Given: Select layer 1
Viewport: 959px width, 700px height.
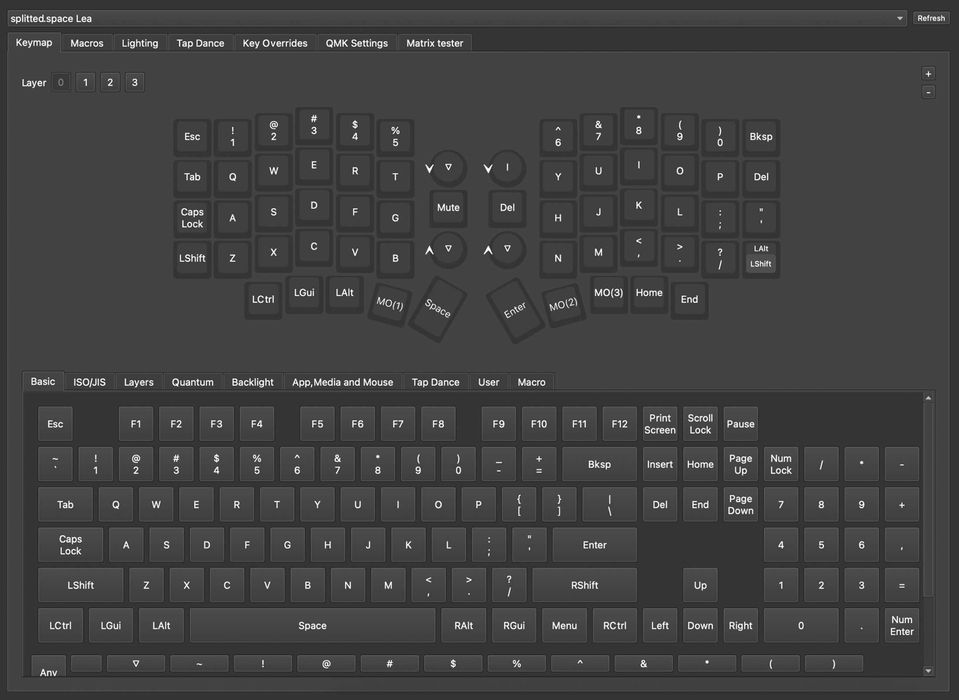Looking at the screenshot, I should pyautogui.click(x=85, y=83).
